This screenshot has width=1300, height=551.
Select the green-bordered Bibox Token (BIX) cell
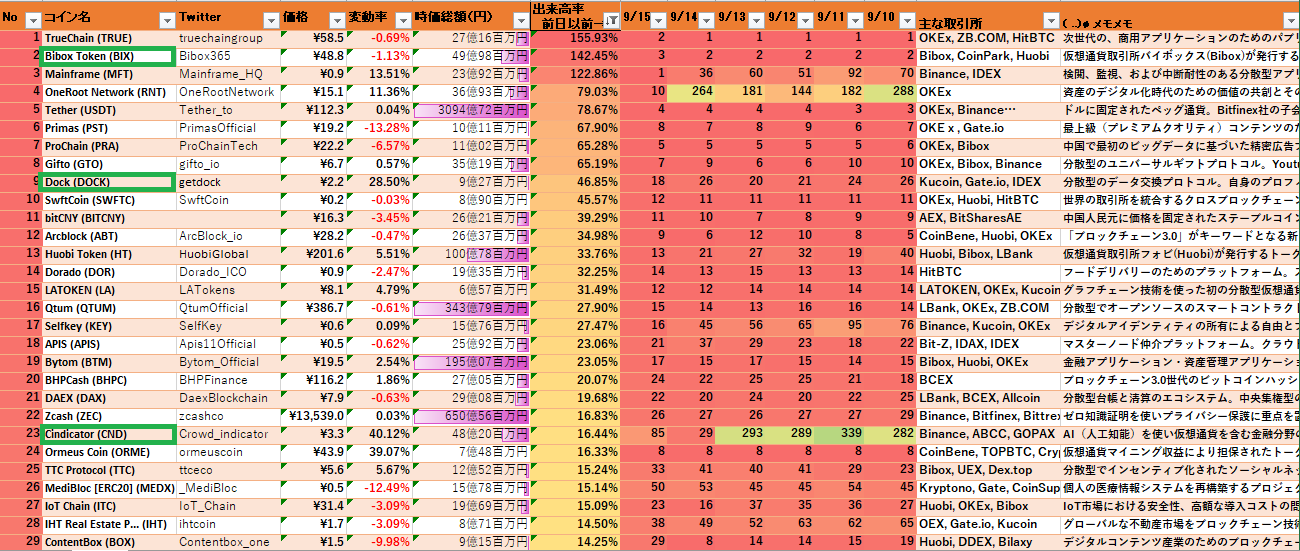106,56
